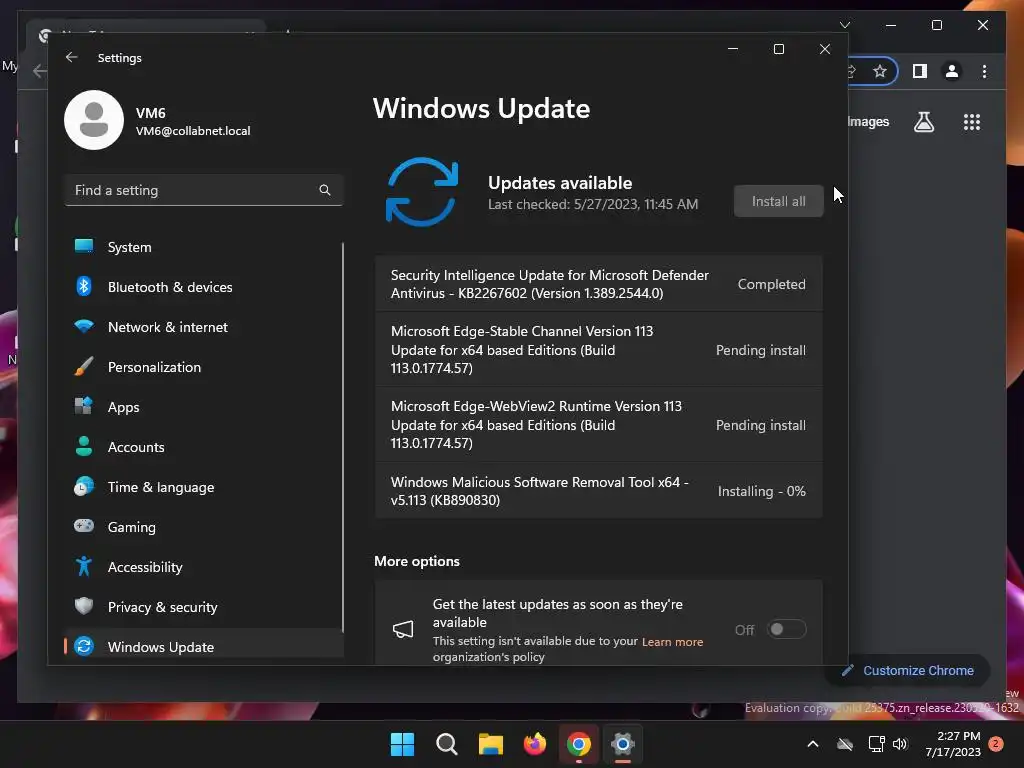Open Chrome three-dot menu
The height and width of the screenshot is (768, 1024).
(x=984, y=71)
